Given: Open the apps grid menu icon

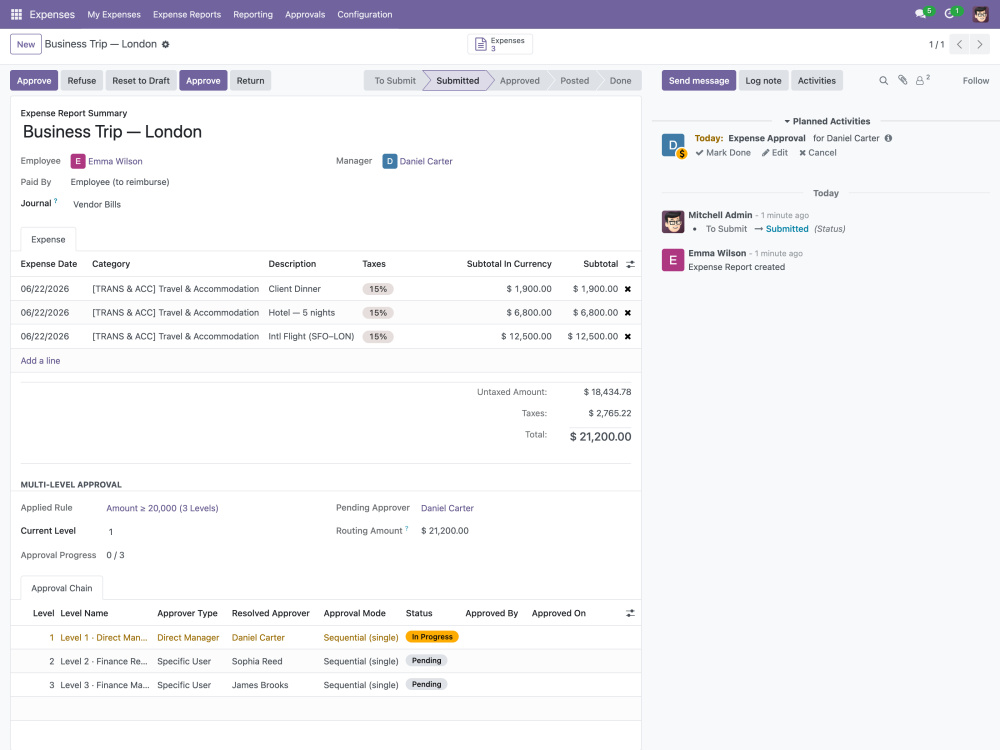Looking at the screenshot, I should (17, 14).
